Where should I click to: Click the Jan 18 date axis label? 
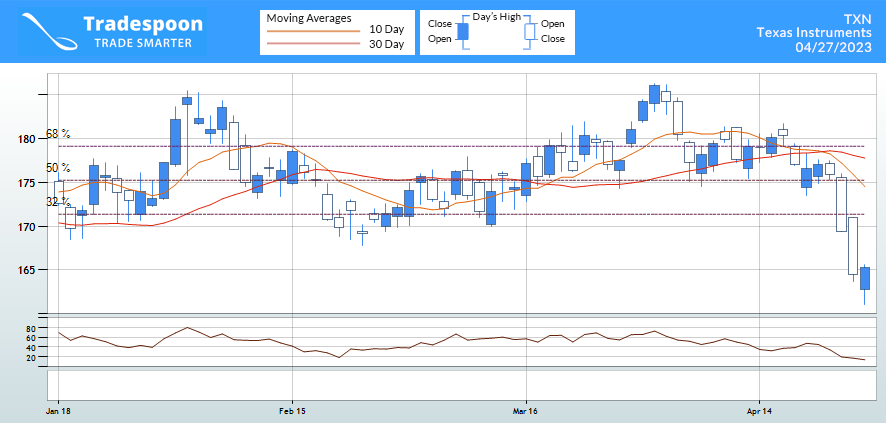58,411
